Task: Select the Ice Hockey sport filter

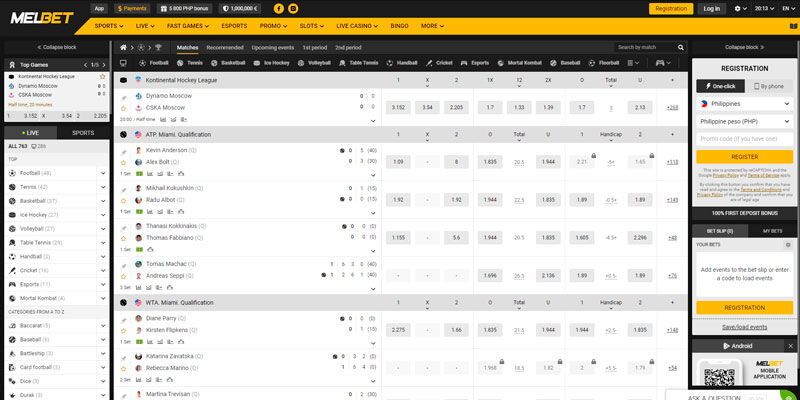Action: click(x=271, y=63)
